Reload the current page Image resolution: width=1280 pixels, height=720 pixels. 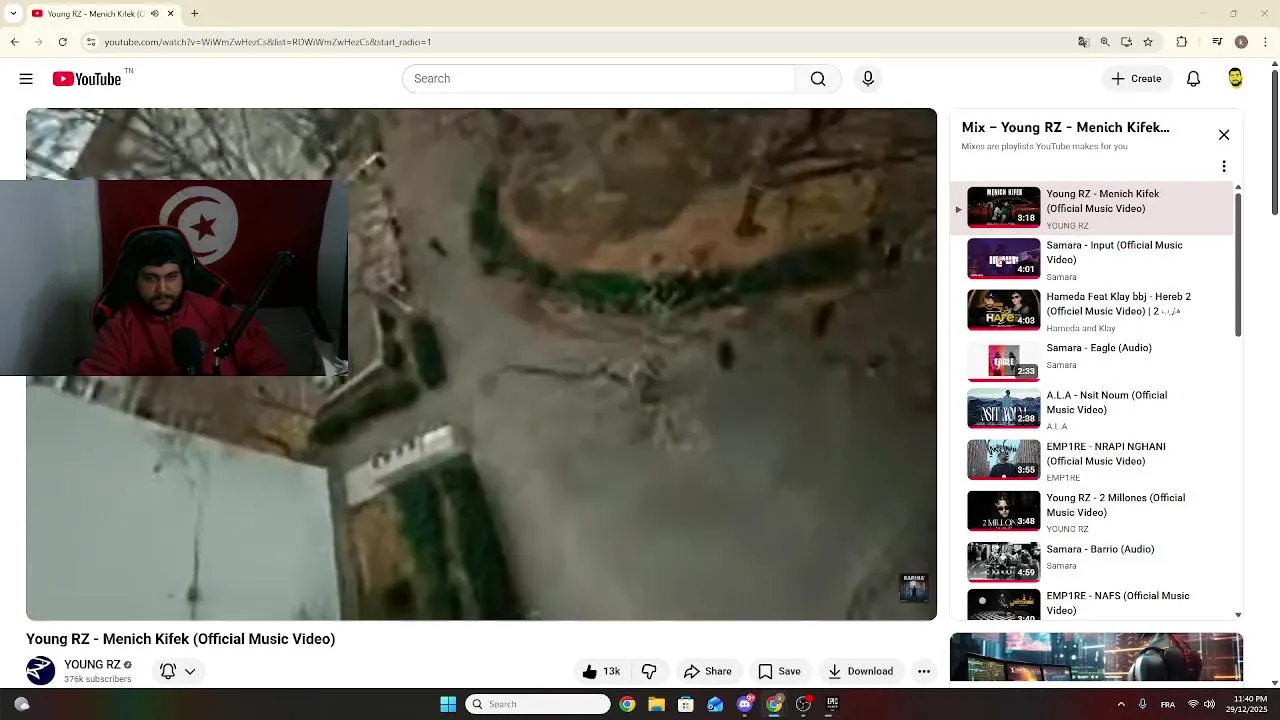(x=63, y=42)
